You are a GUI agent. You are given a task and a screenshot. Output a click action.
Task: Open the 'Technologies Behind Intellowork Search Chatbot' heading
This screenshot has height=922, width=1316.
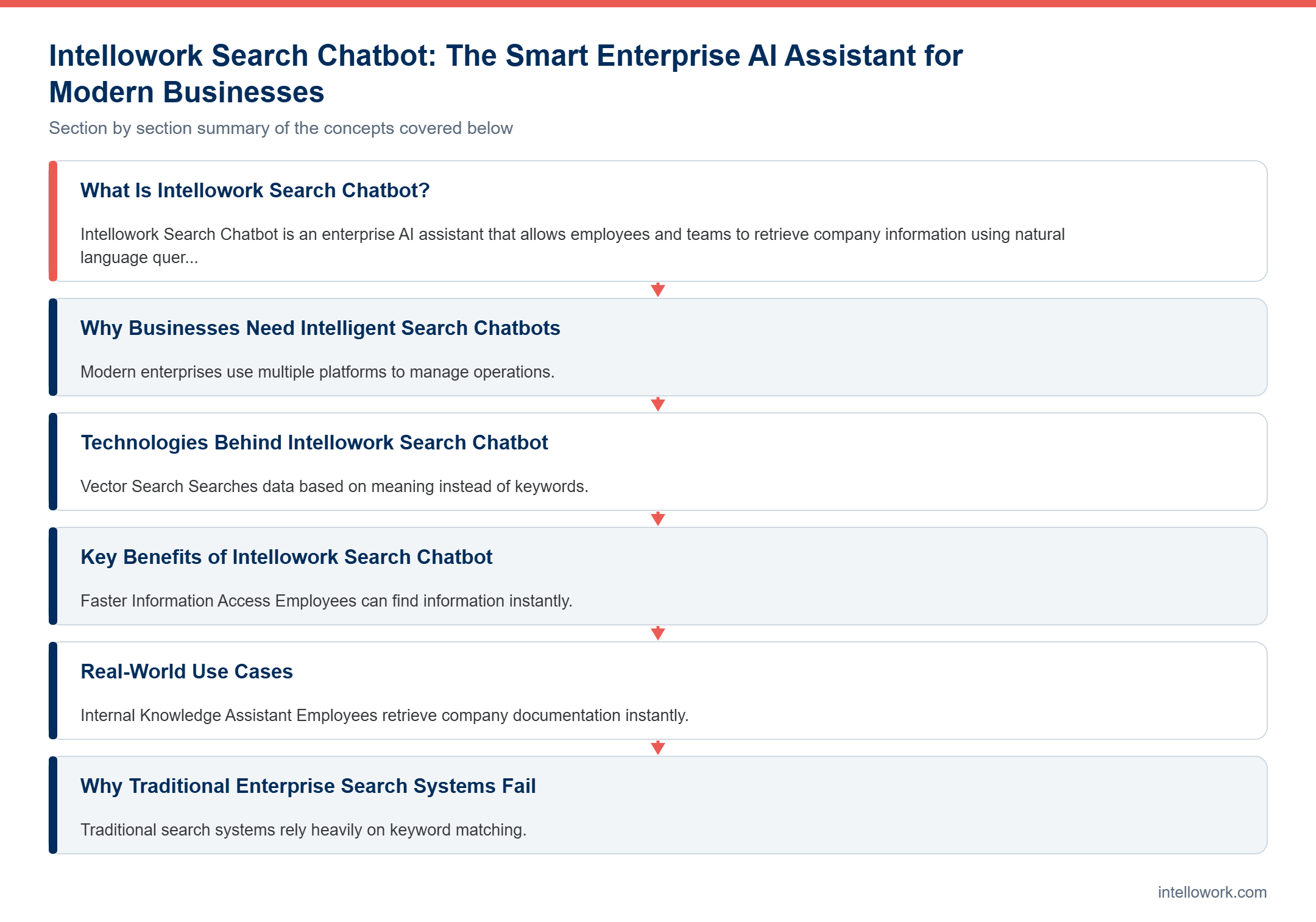314,443
